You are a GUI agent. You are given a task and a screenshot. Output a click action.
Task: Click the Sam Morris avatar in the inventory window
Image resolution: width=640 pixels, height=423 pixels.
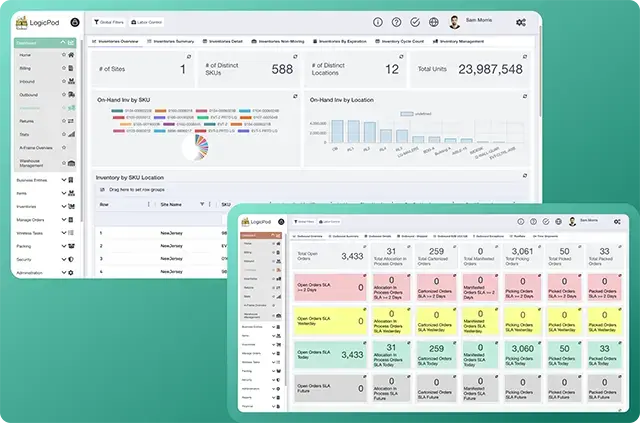pyautogui.click(x=454, y=22)
